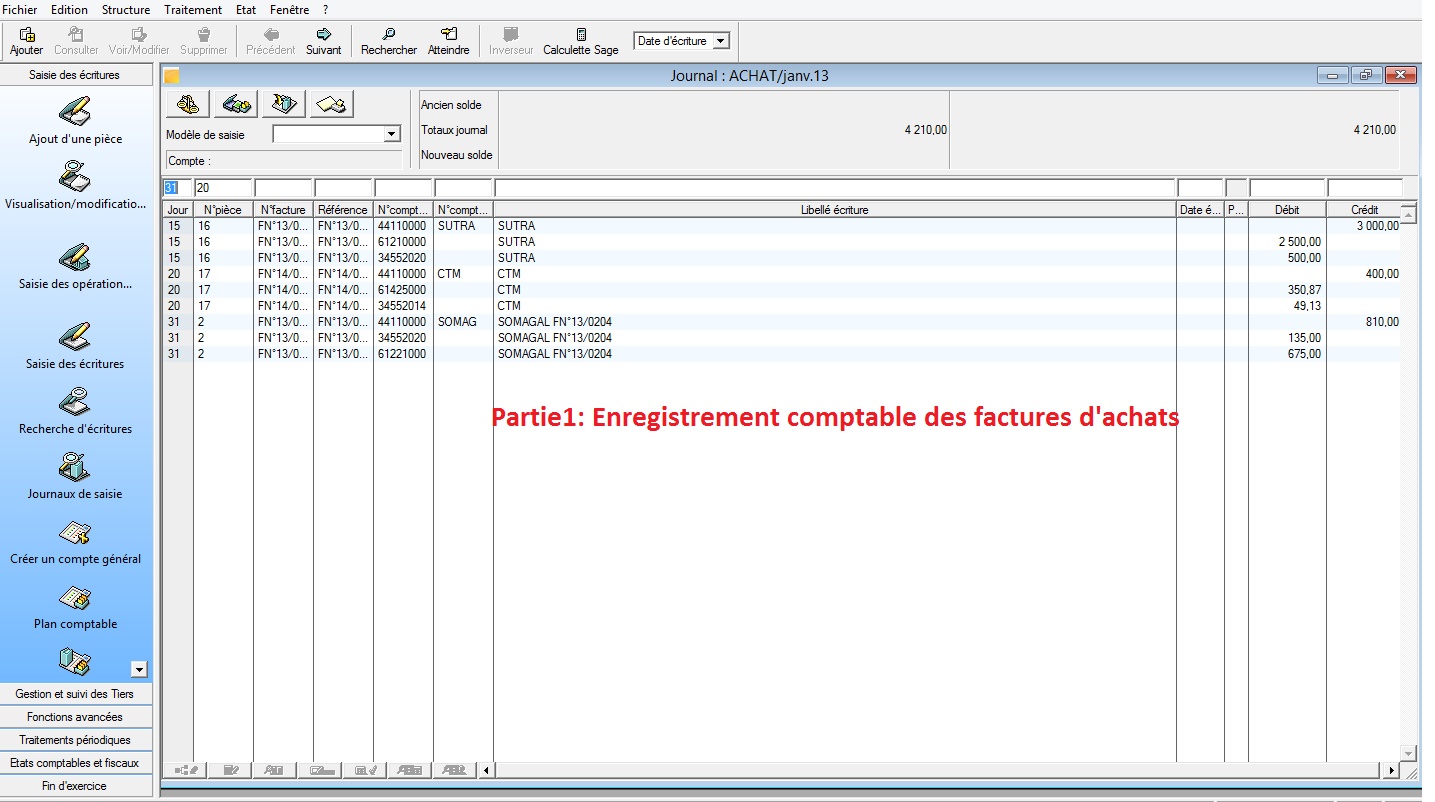Image resolution: width=1435 pixels, height=802 pixels.
Task: Click the balance (équilibrage) icon in the journal window
Action: (186, 103)
